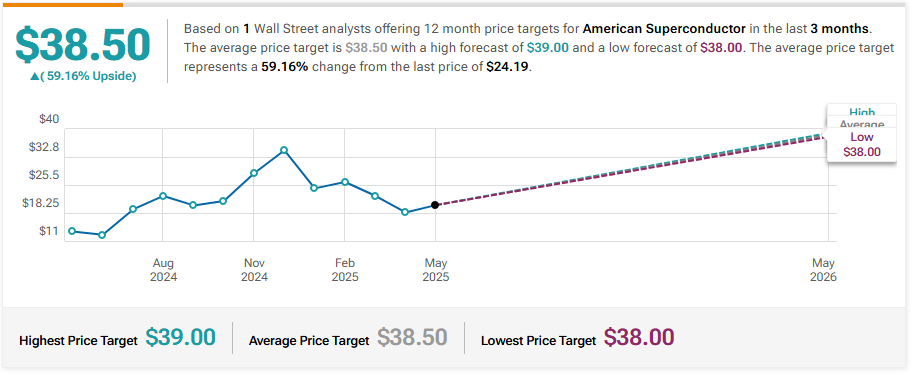Click the large $38.50 price target headline
Image resolution: width=915 pixels, height=375 pixels.
tap(82, 45)
